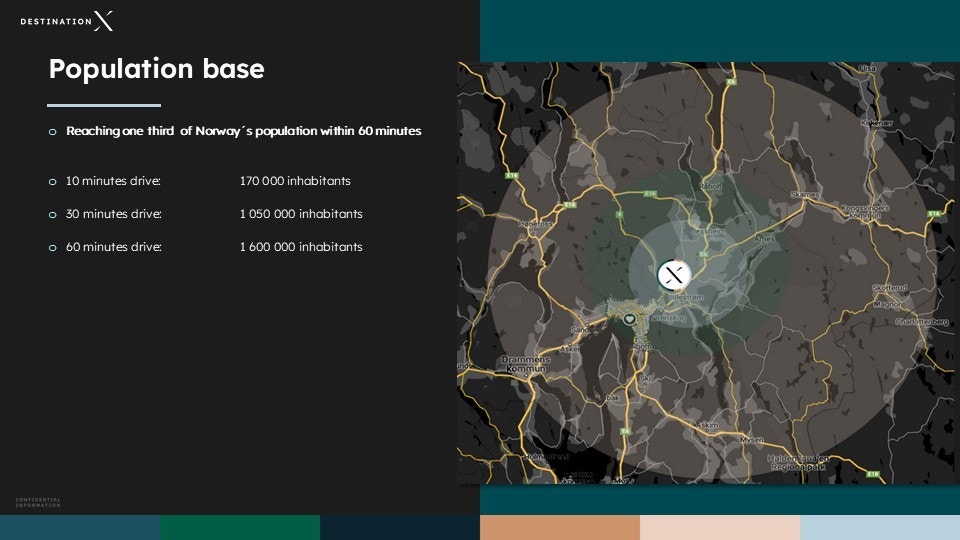Click '60 minutes drive:' label
Viewport: 960px width, 540px height.
(x=114, y=247)
